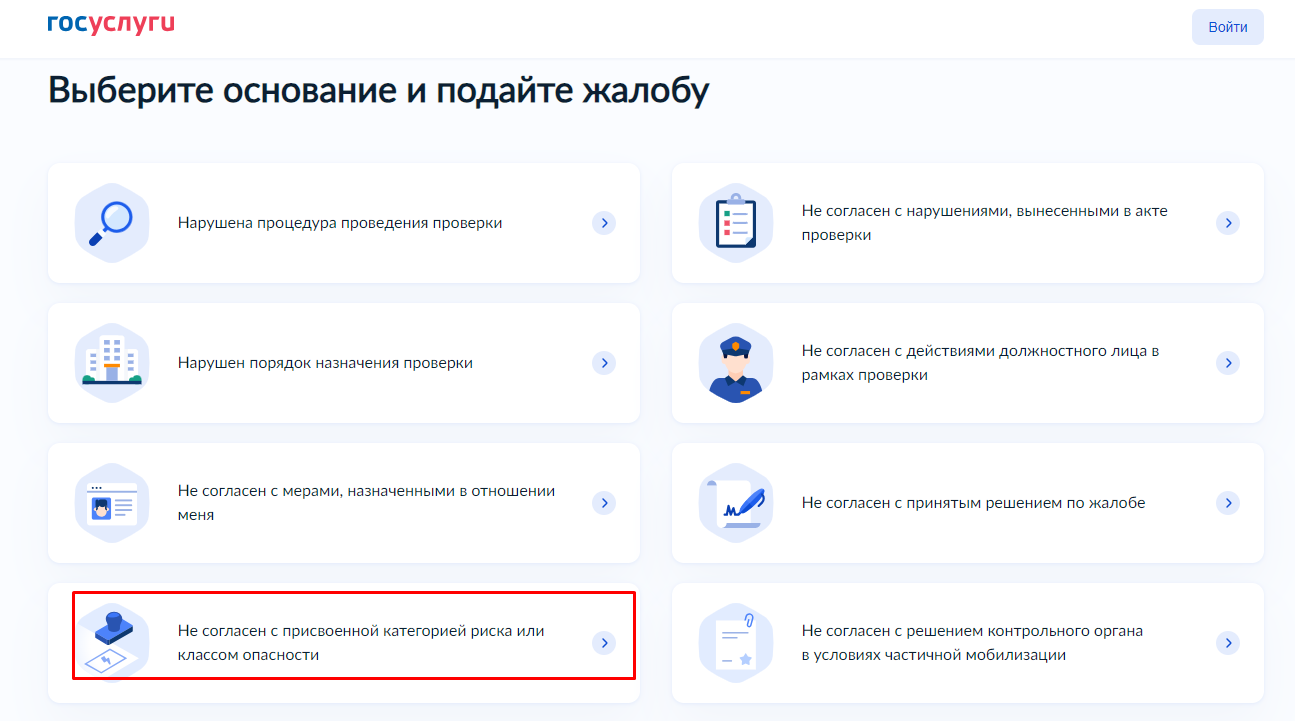The height and width of the screenshot is (721, 1295).
Task: Choose Нарушена процедура проведения проверки text
Action: click(x=340, y=223)
